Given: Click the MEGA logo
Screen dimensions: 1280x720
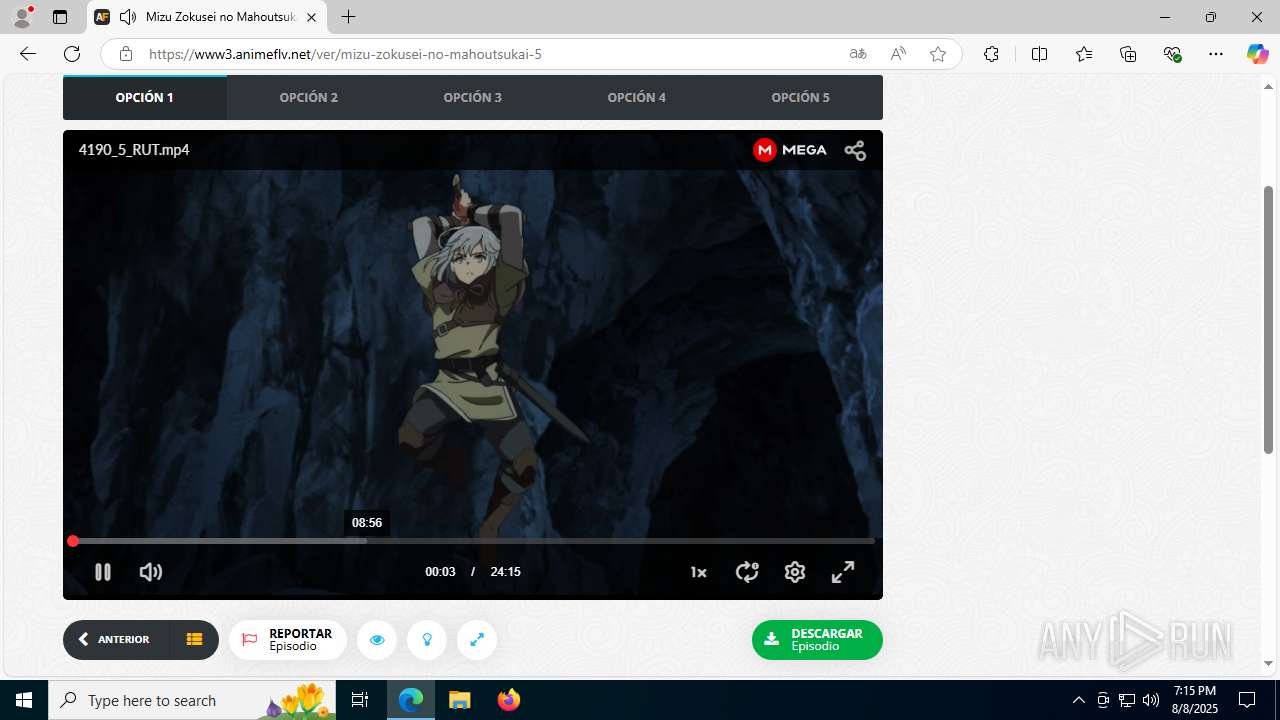Looking at the screenshot, I should coord(790,150).
